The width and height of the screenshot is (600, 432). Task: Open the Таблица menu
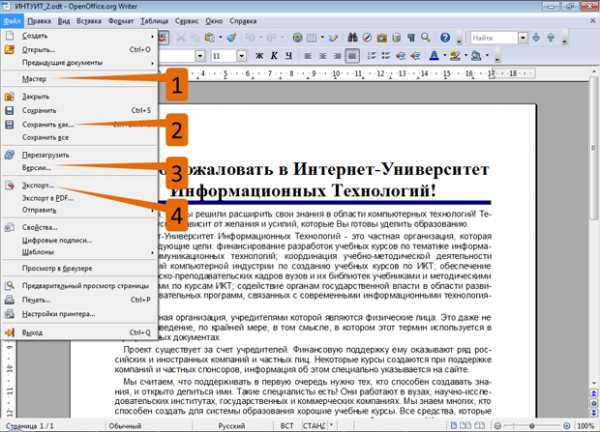coord(154,21)
